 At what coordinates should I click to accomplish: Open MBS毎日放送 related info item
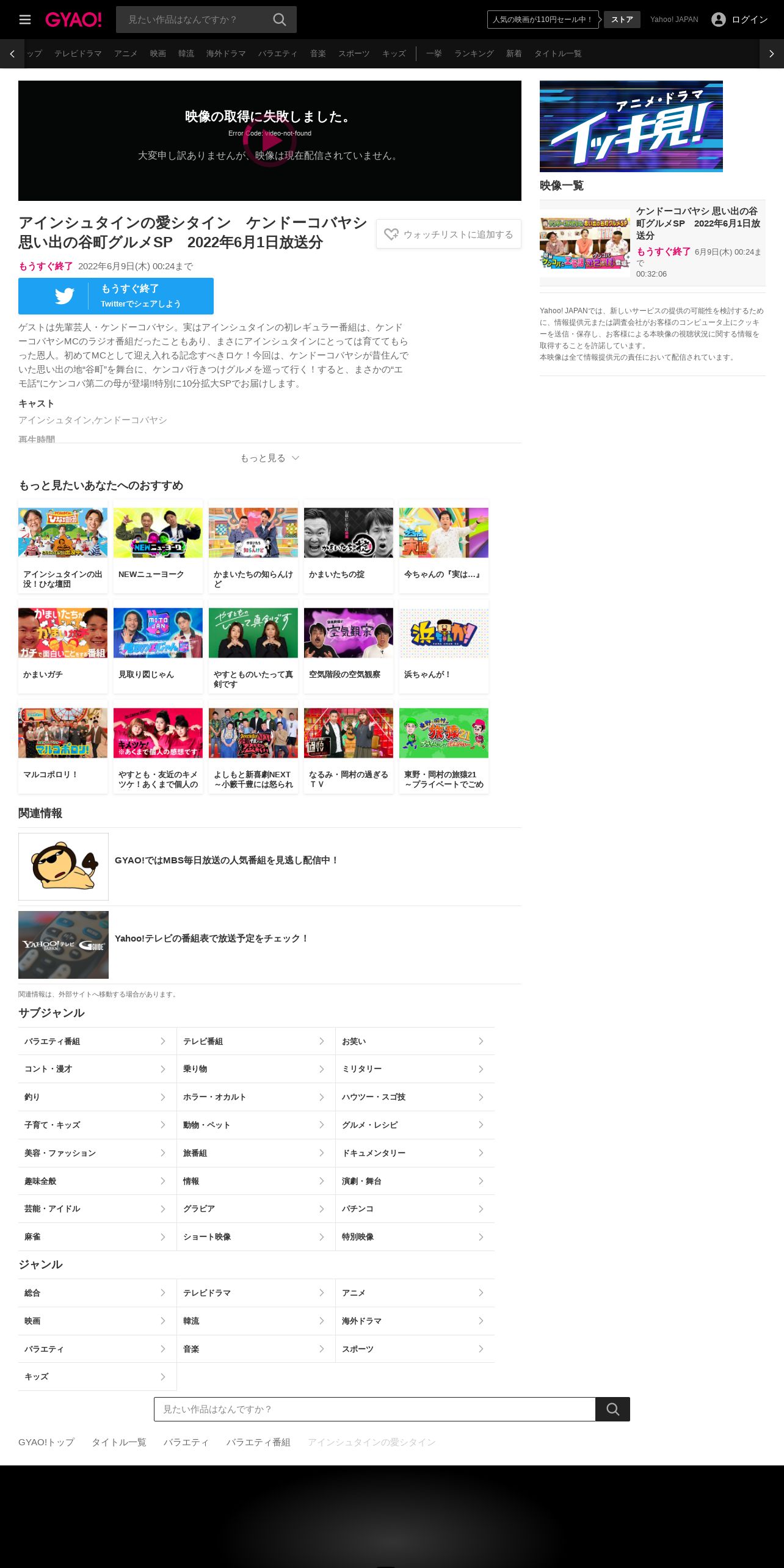(270, 866)
